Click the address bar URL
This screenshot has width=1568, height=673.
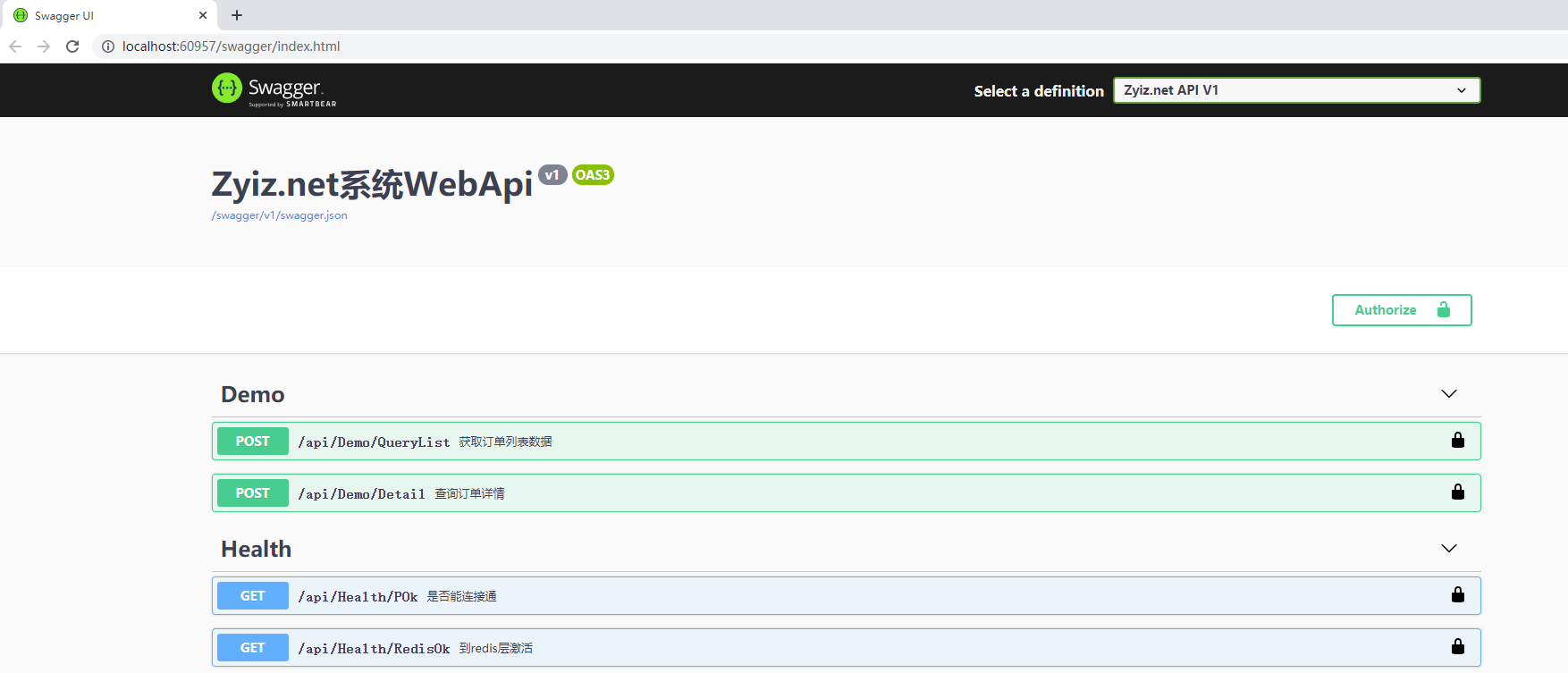231,46
